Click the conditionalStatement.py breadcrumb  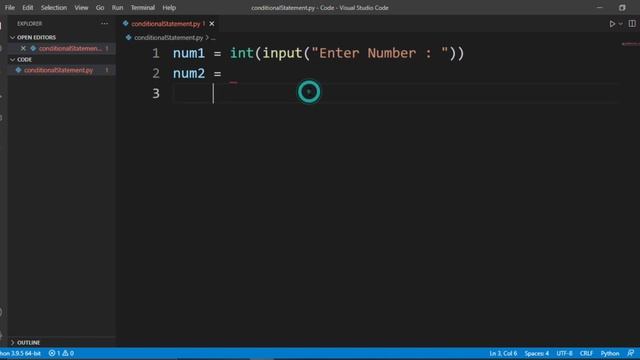click(169, 38)
